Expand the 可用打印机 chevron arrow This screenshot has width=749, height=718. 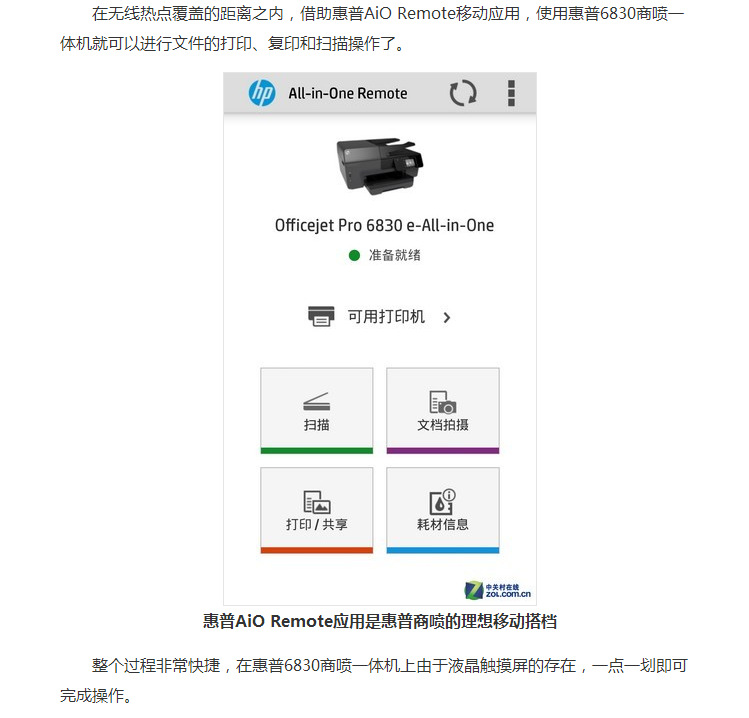coord(447,317)
